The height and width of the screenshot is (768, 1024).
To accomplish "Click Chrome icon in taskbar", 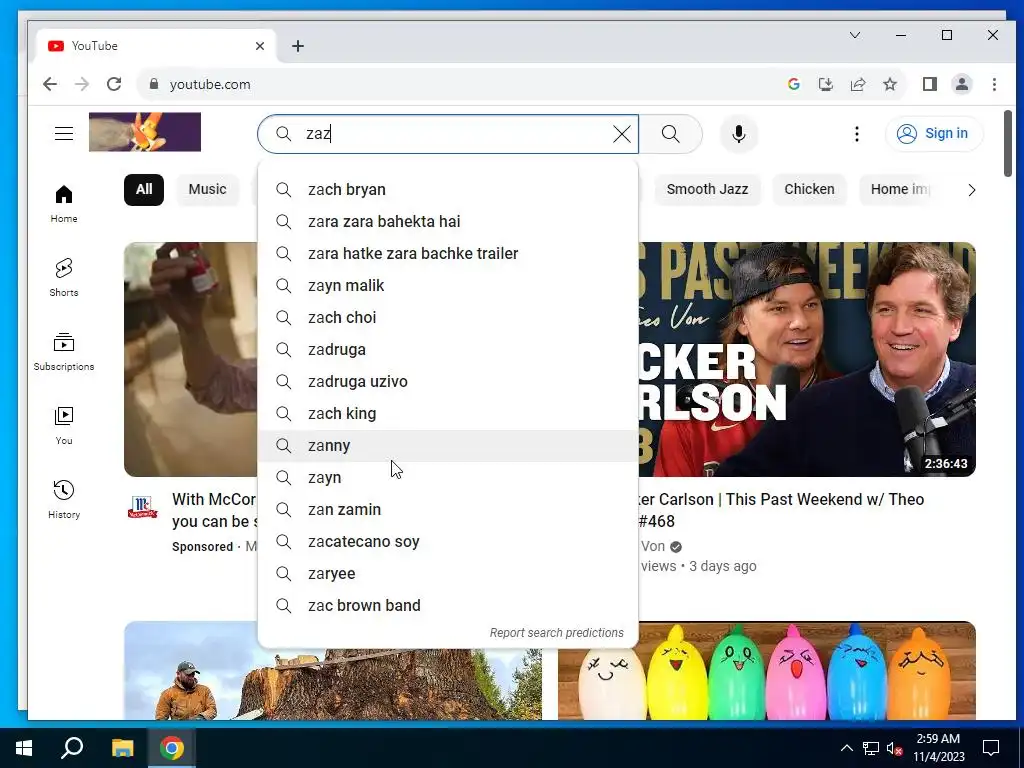I will point(172,748).
